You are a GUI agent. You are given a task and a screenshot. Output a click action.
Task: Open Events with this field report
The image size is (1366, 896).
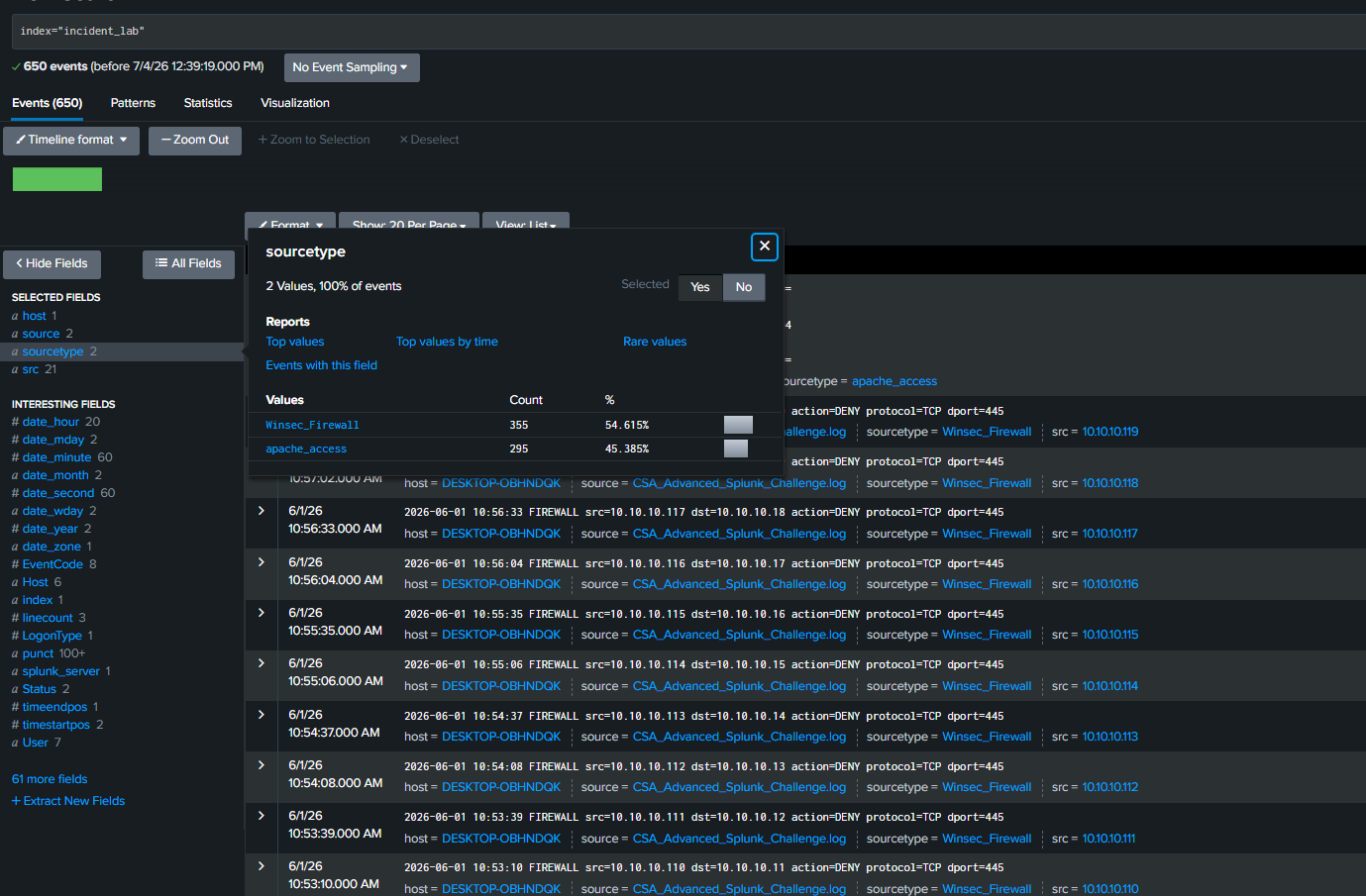pos(322,365)
